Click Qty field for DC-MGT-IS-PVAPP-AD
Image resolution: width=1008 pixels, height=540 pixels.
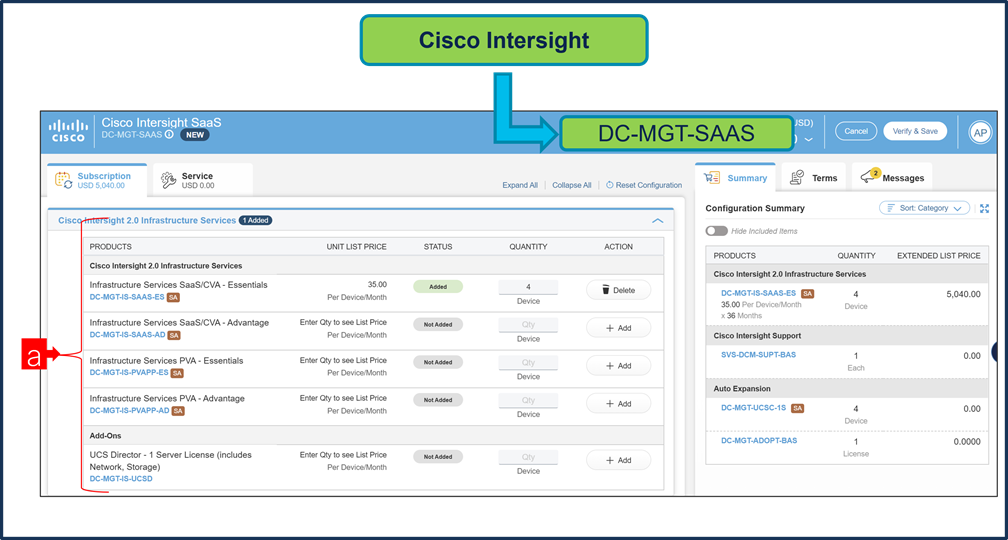[528, 400]
